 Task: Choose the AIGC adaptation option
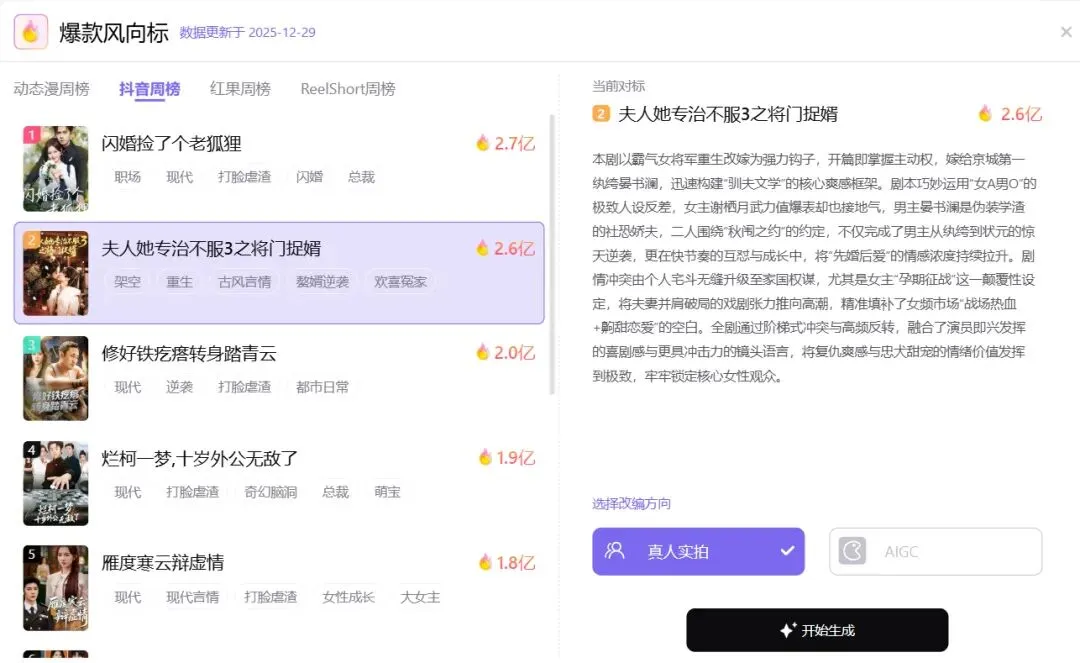click(935, 551)
